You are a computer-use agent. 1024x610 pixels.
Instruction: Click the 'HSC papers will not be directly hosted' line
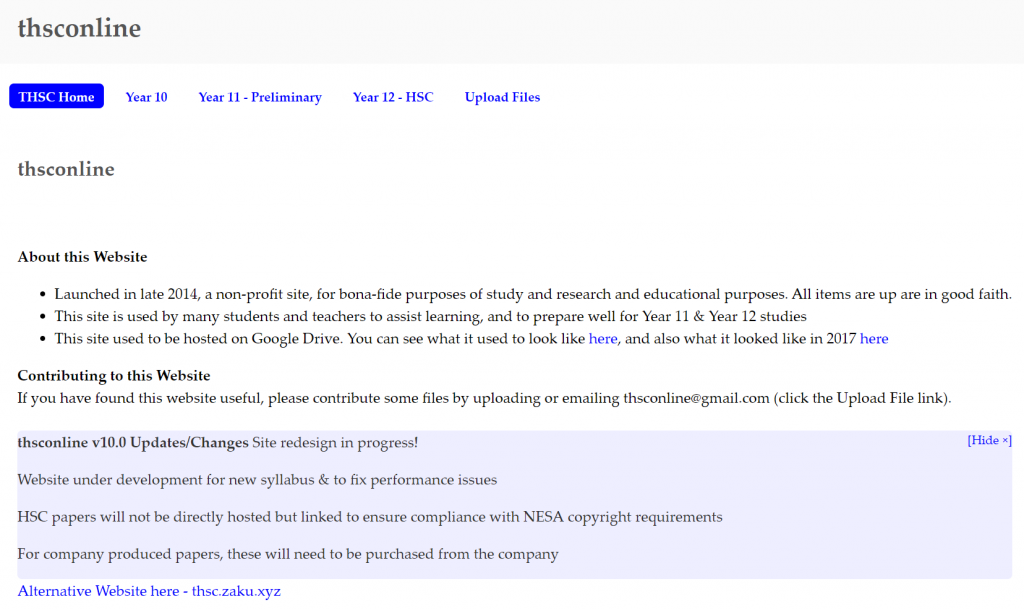[x=369, y=517]
